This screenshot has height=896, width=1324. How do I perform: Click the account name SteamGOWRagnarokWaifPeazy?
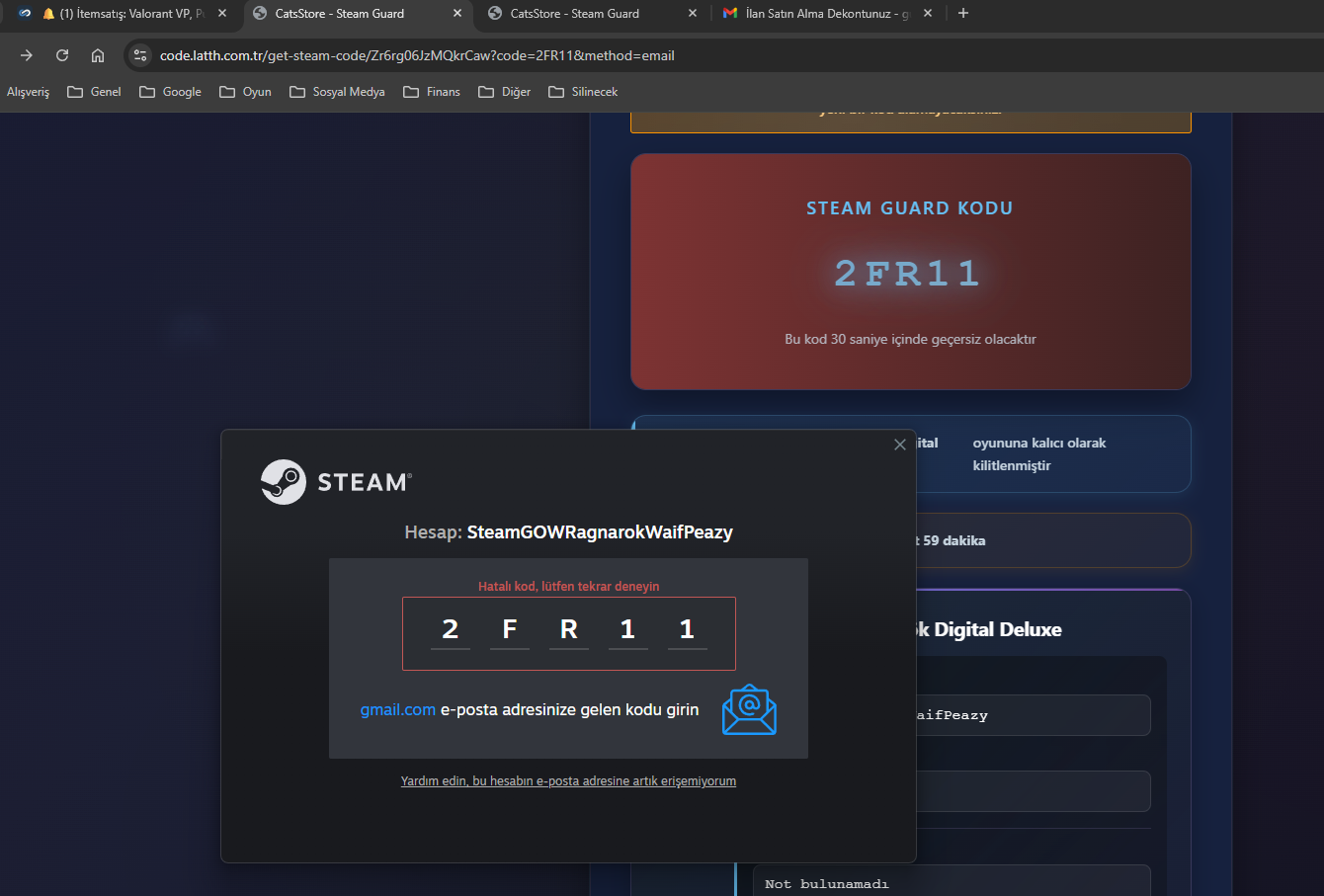pos(600,532)
